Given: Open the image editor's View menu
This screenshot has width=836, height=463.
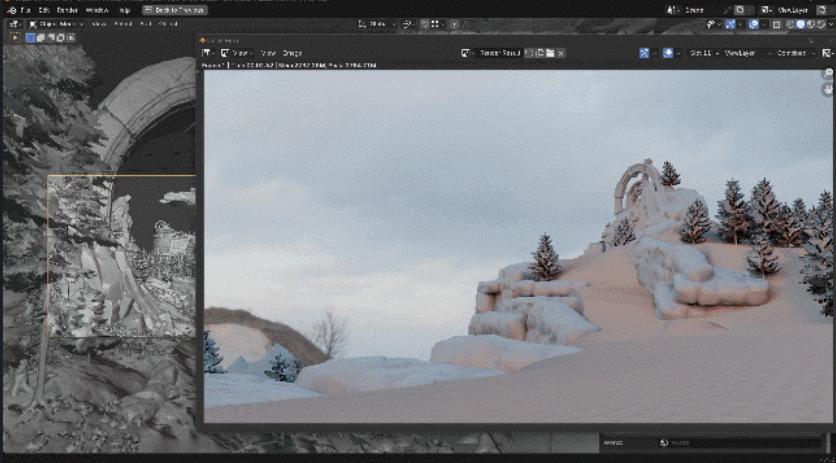Looking at the screenshot, I should (x=240, y=53).
